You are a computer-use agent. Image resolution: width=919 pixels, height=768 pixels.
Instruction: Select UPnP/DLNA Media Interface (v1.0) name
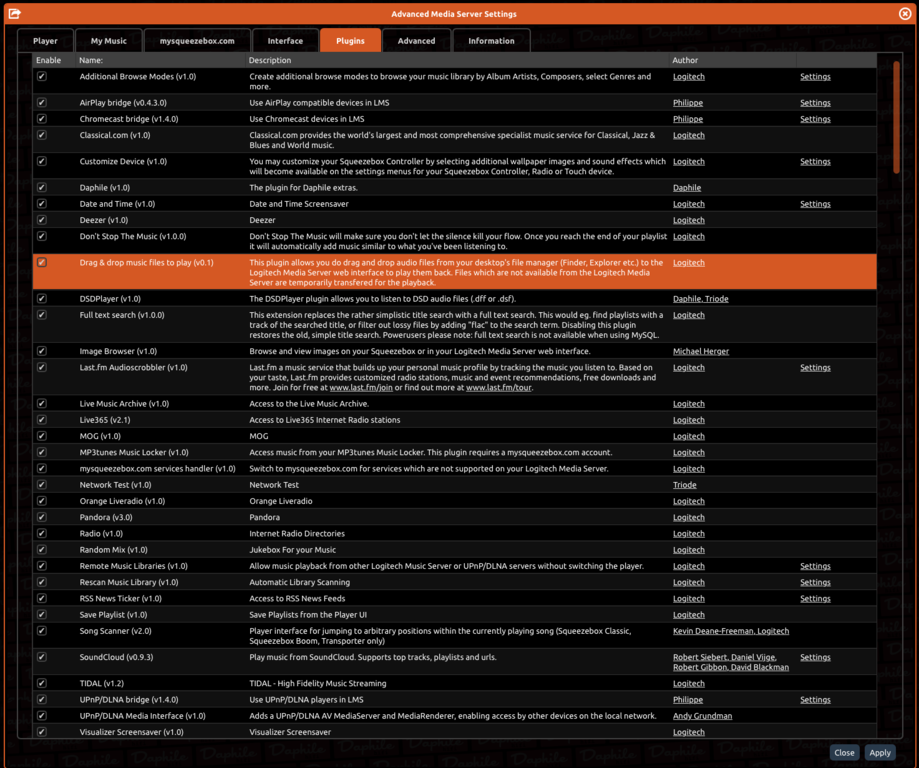point(142,716)
